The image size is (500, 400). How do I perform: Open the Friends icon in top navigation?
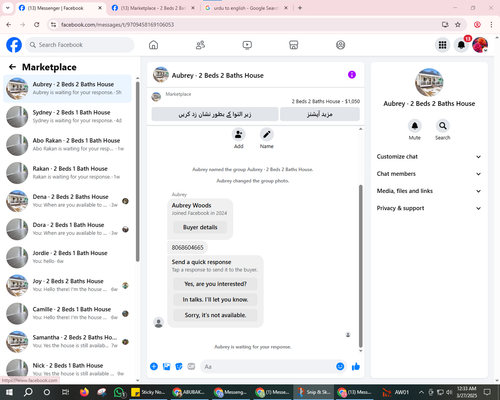click(200, 45)
